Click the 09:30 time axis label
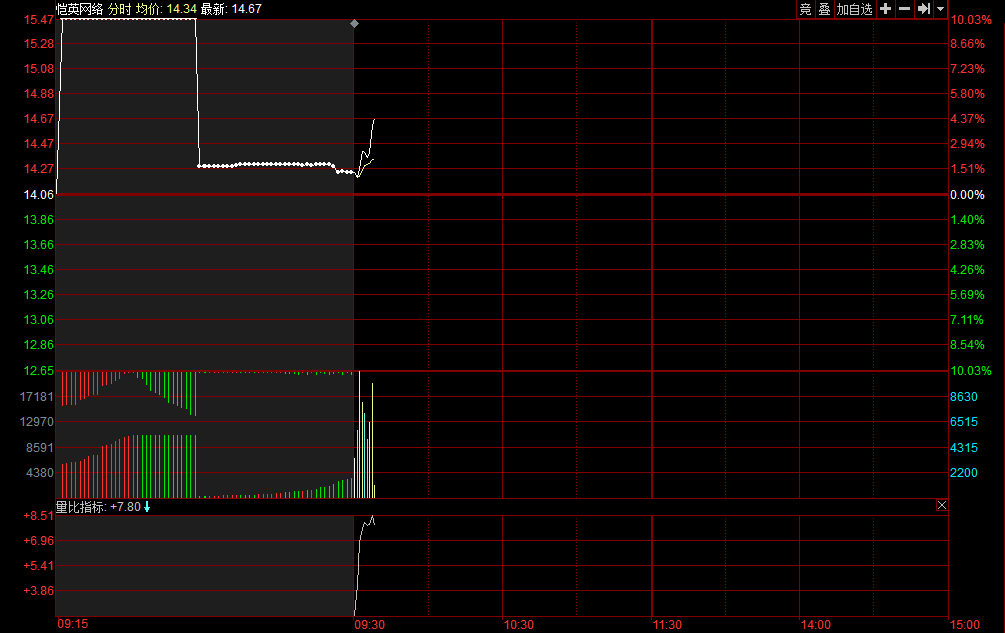 click(370, 624)
